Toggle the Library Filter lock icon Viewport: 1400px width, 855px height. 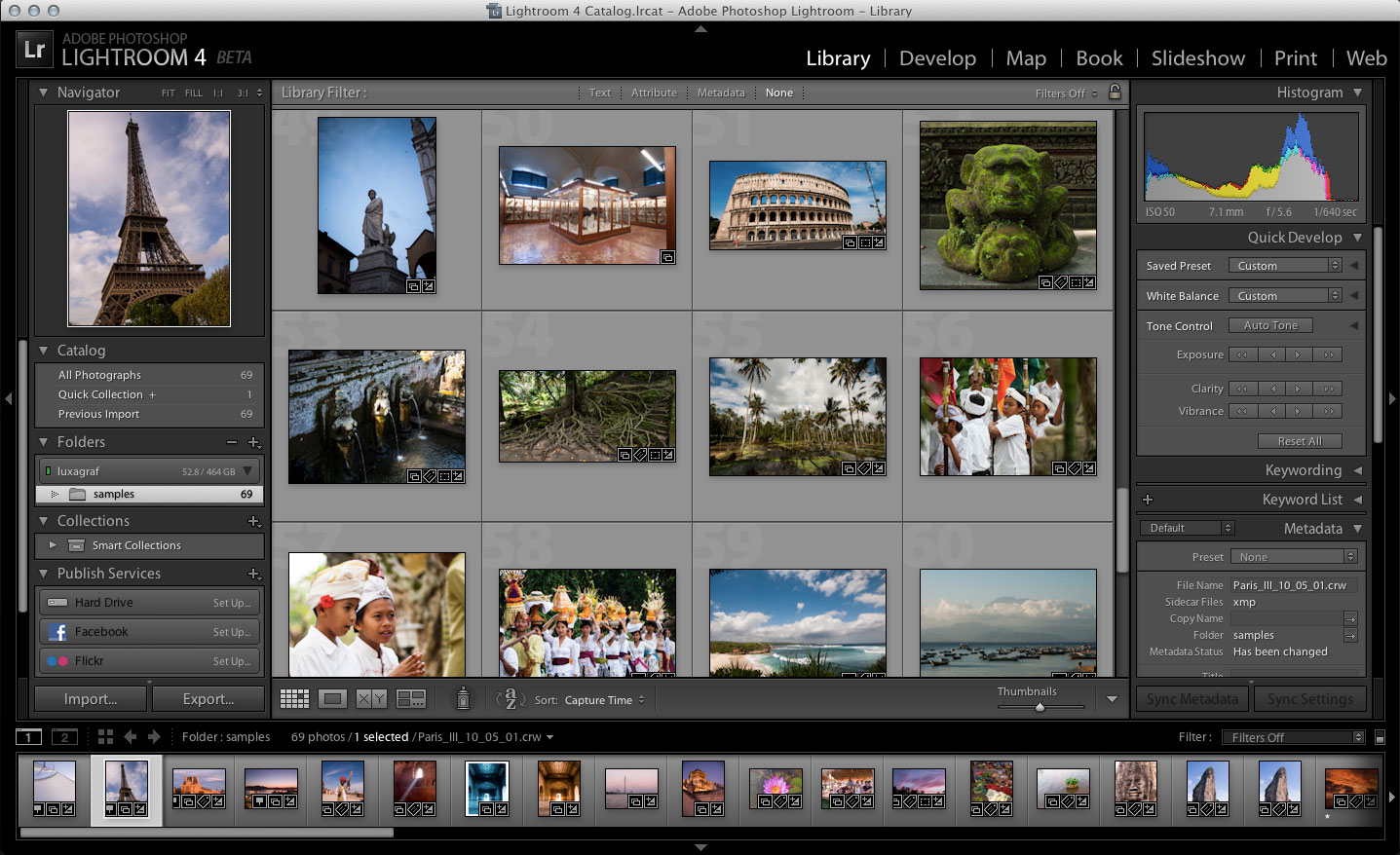tap(1115, 93)
